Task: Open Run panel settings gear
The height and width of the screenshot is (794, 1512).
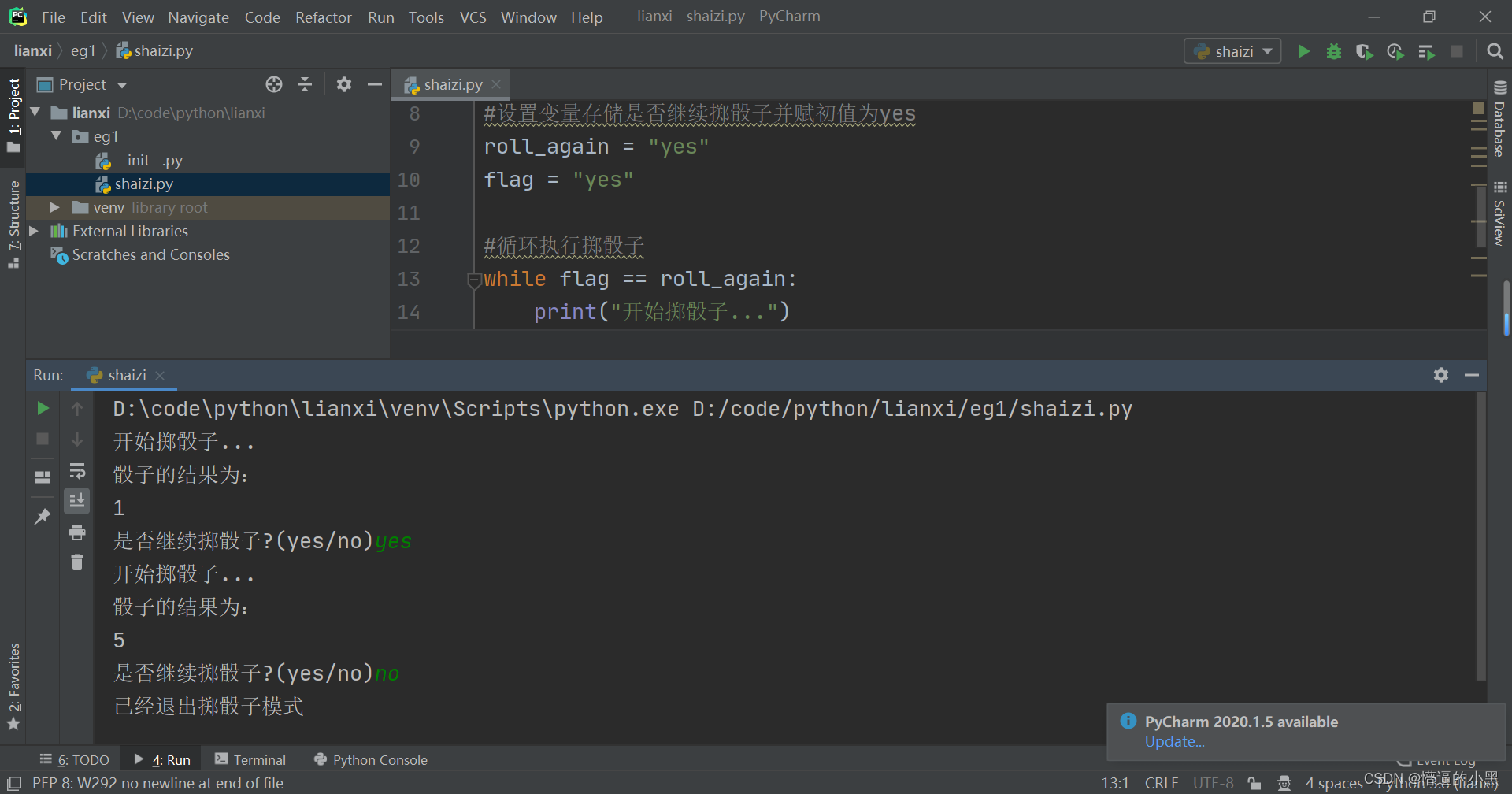Action: click(x=1441, y=375)
